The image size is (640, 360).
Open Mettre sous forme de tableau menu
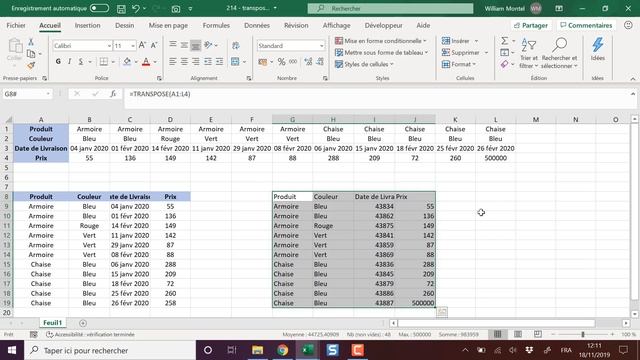[381, 53]
